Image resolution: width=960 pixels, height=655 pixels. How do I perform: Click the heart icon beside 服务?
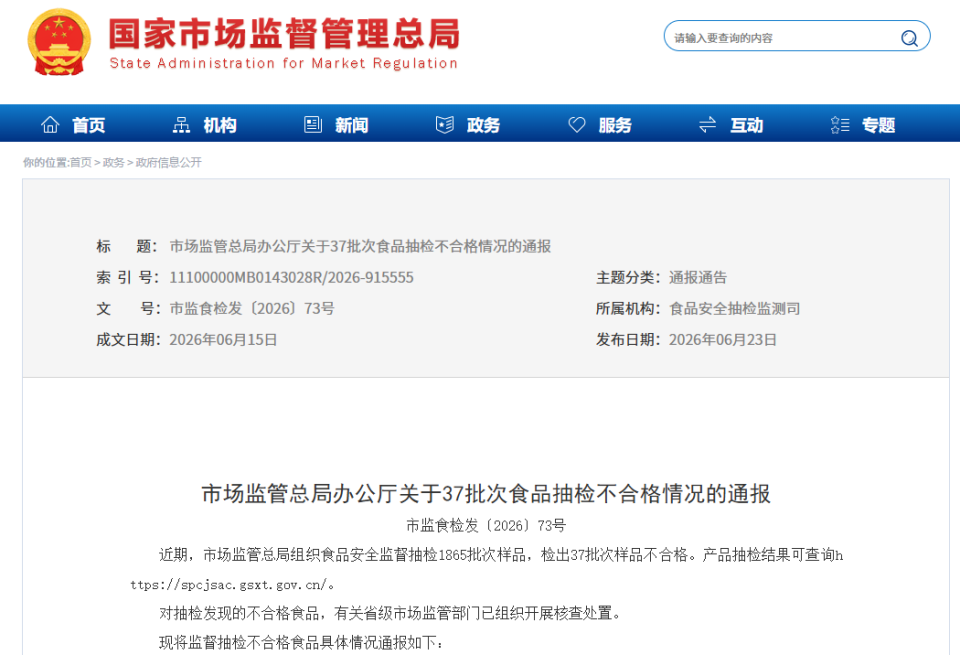[577, 125]
